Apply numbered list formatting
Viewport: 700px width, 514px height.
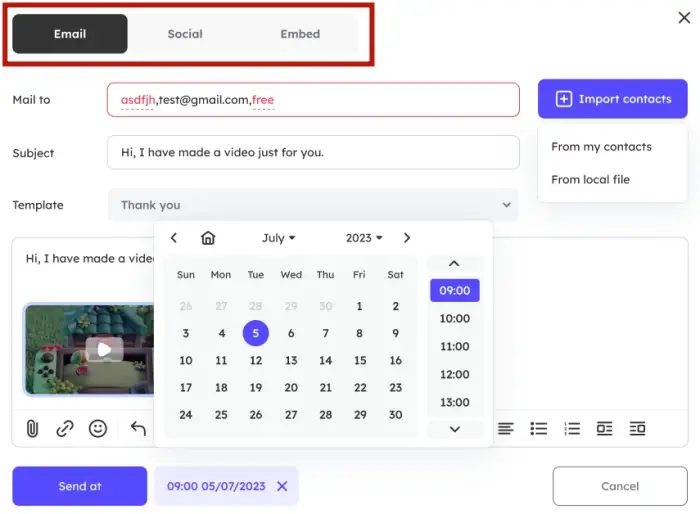(572, 428)
